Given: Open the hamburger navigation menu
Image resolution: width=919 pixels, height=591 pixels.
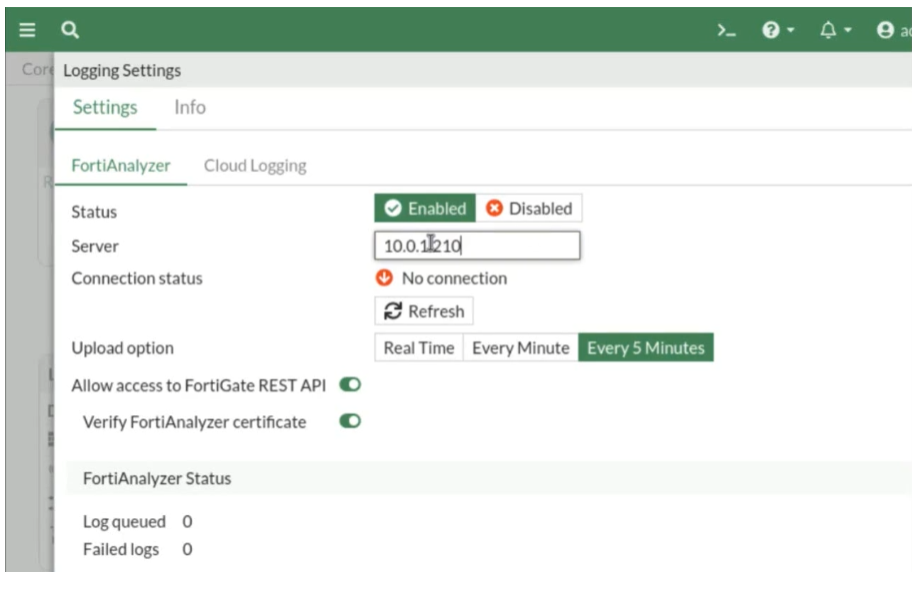Looking at the screenshot, I should coord(28,29).
